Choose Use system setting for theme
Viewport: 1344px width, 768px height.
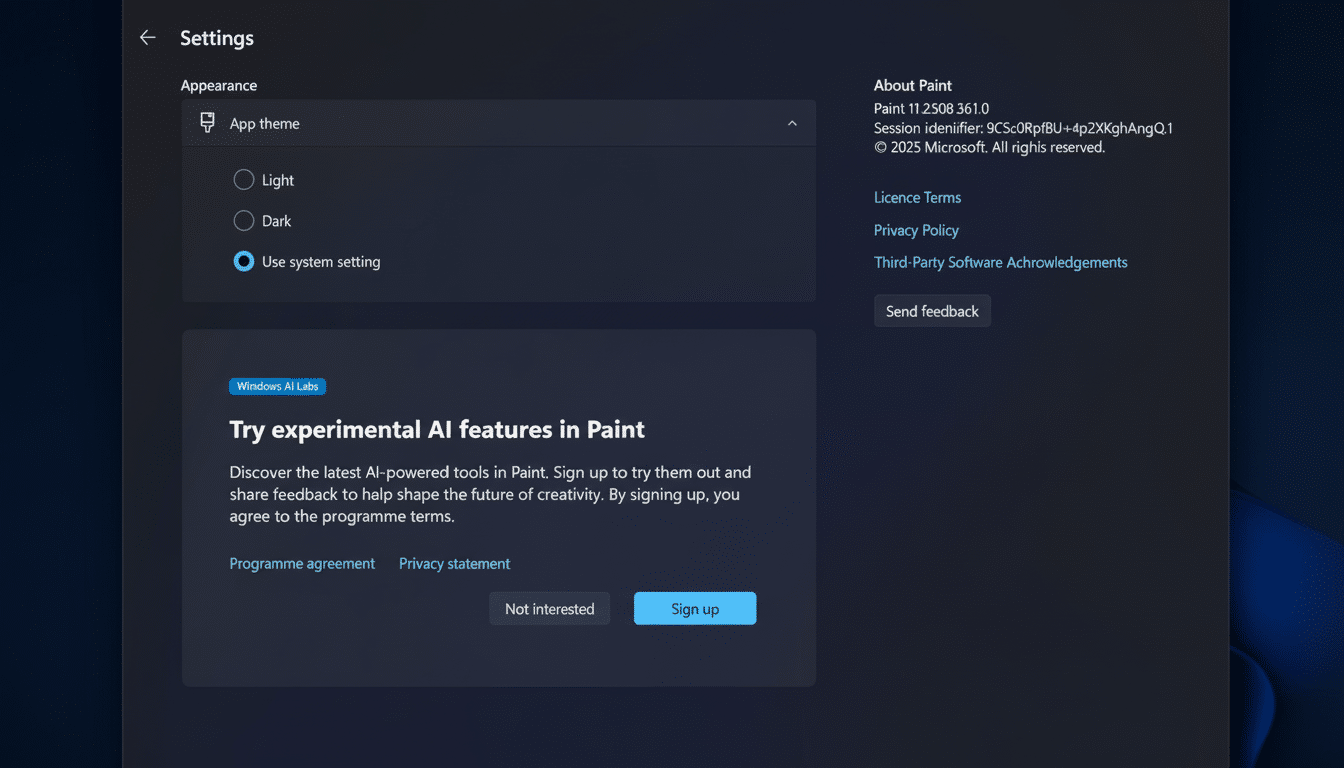pyautogui.click(x=243, y=261)
